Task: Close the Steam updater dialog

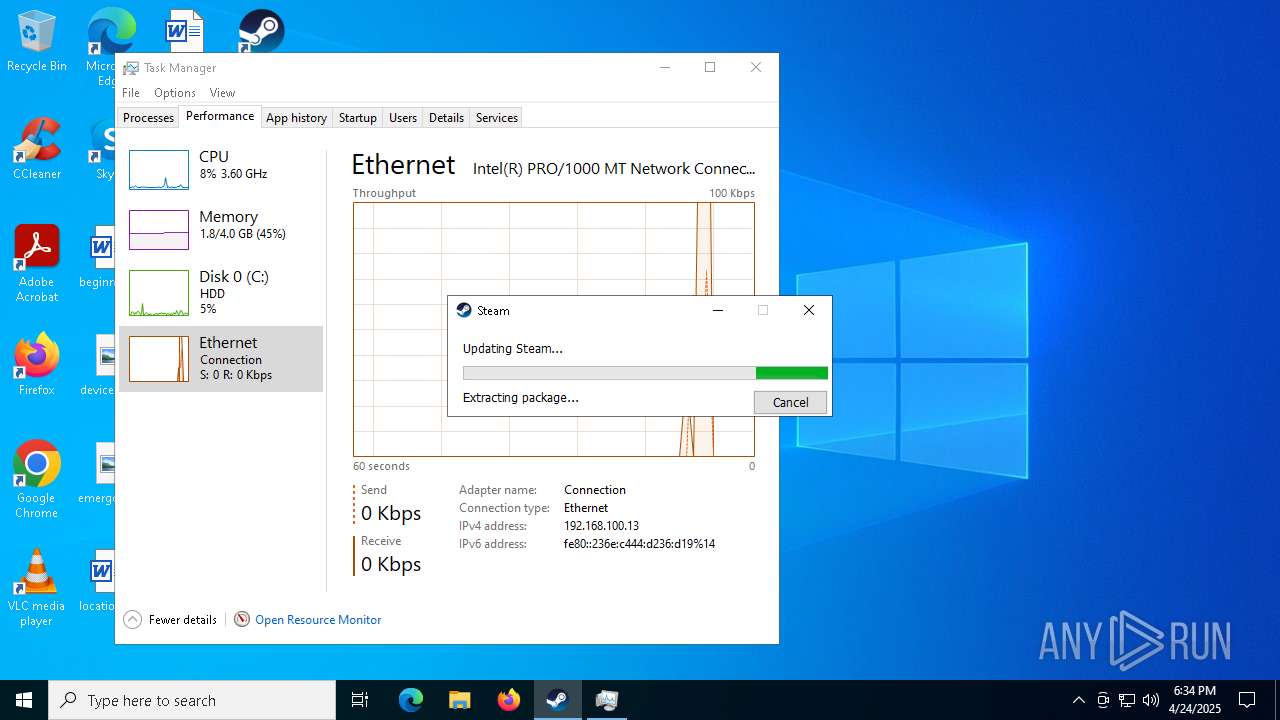Action: click(x=809, y=311)
